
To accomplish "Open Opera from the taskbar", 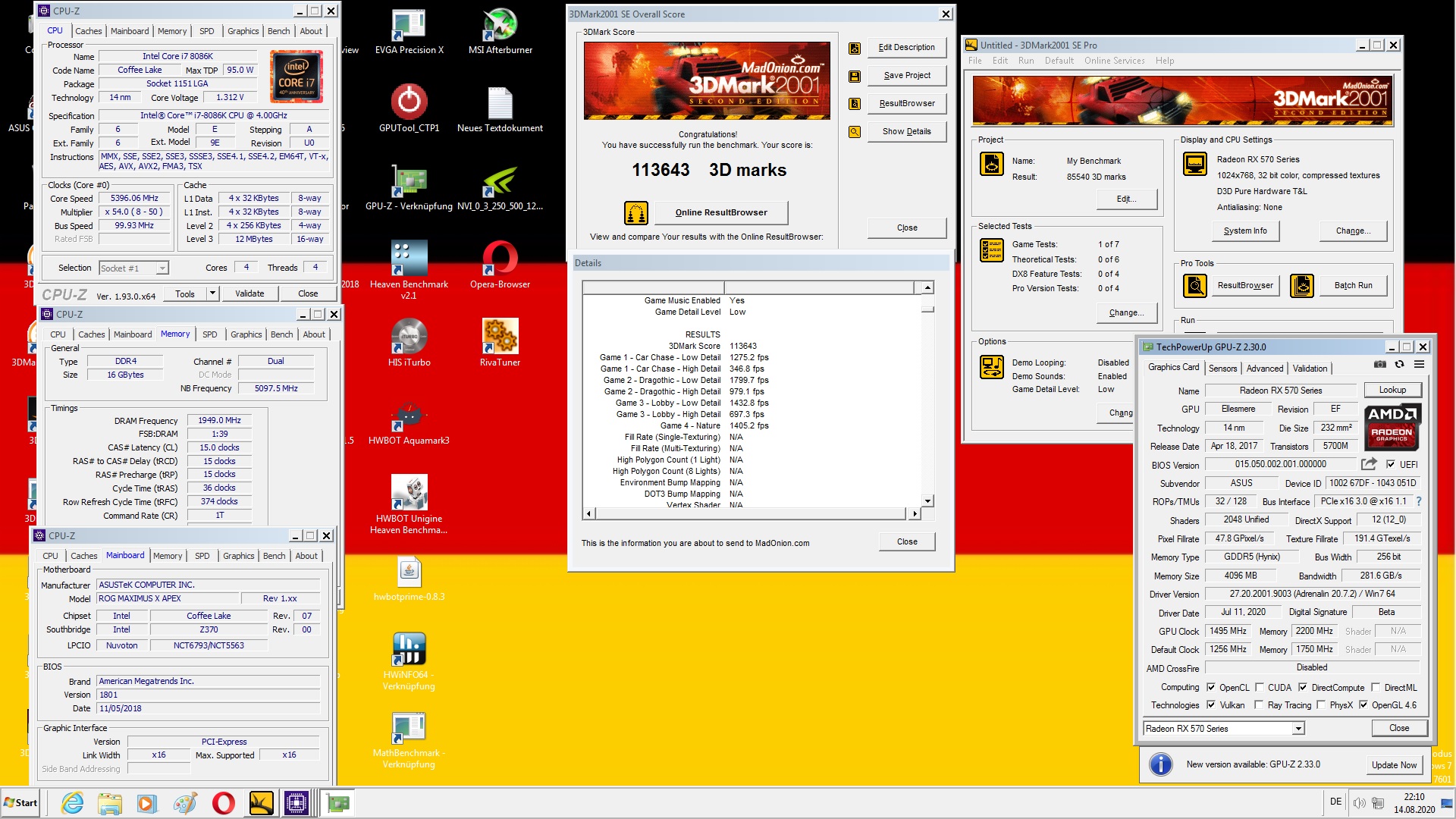I will (x=224, y=803).
